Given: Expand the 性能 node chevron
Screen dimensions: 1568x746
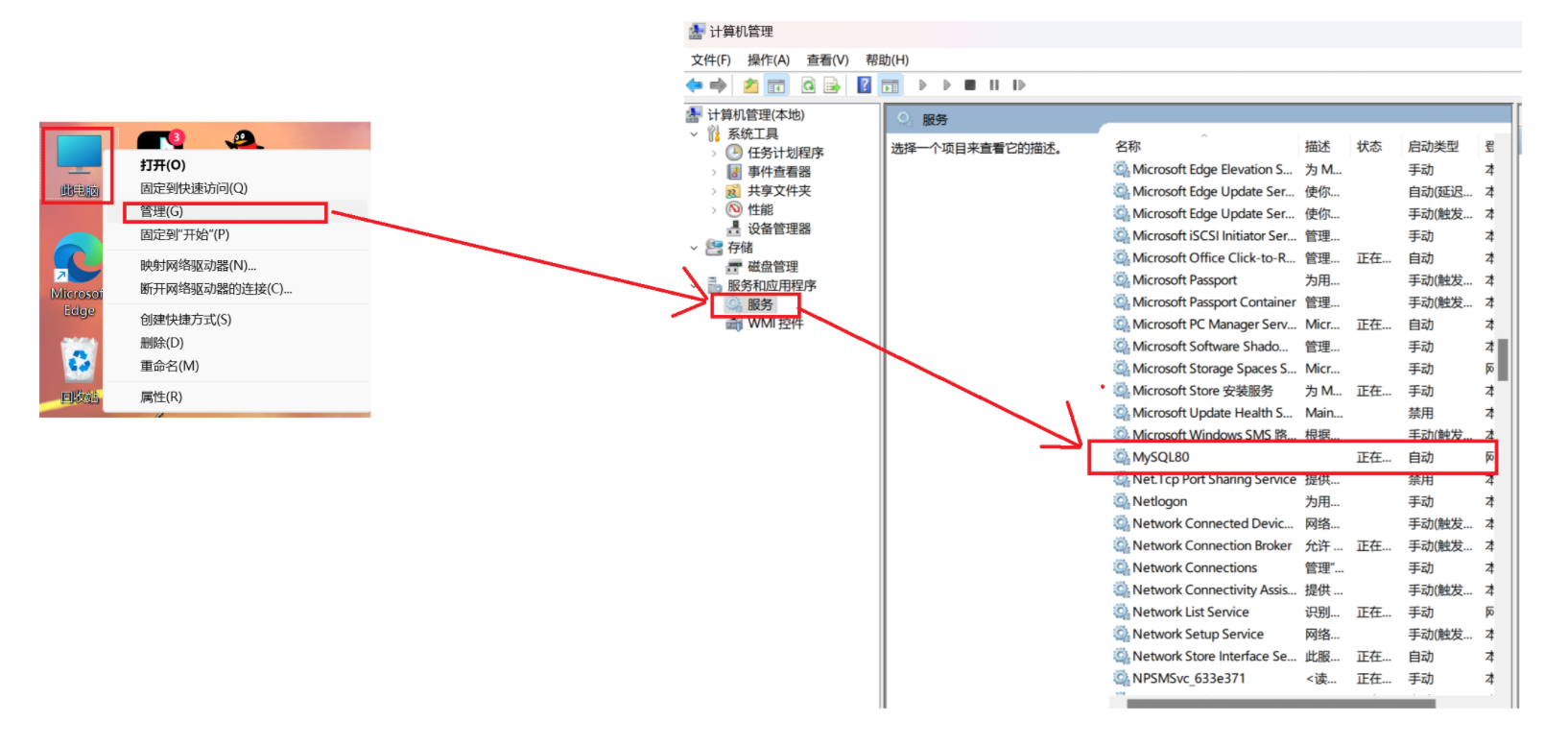Looking at the screenshot, I should coord(713,209).
